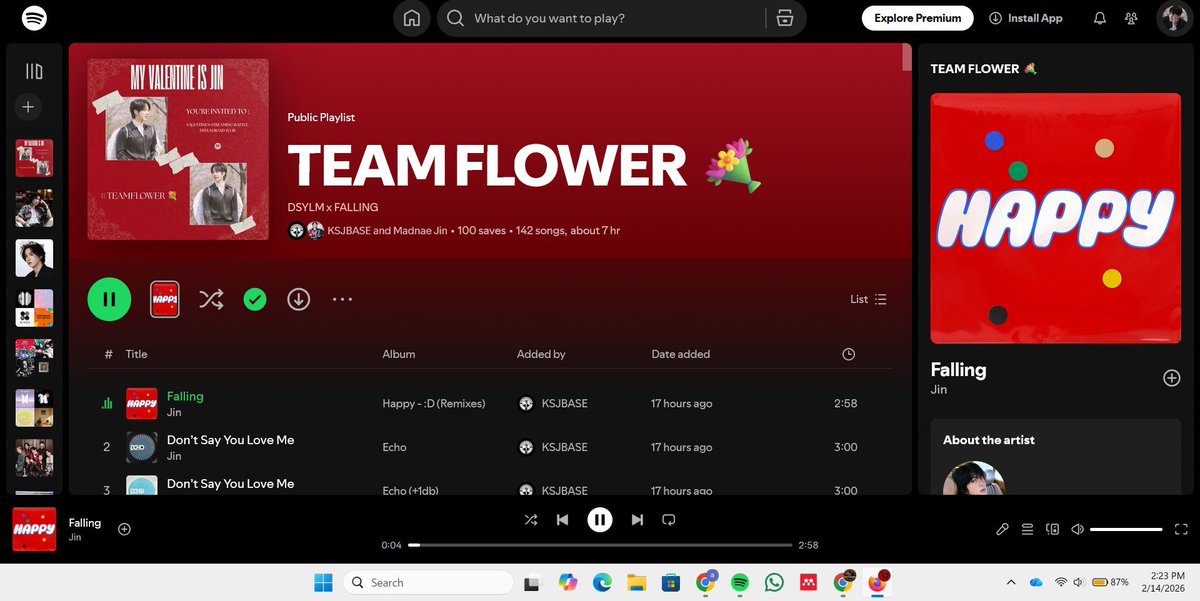Click the large Happy artwork in right panel
Screen dimensions: 1200x601
pos(1055,218)
